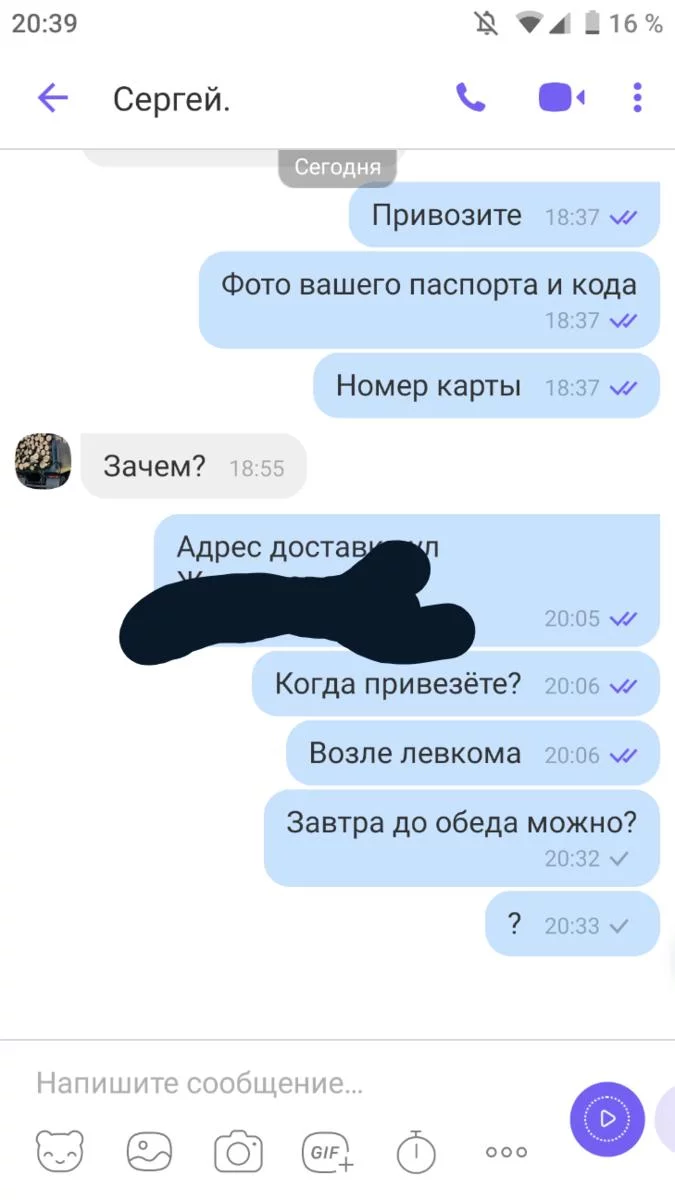
Task: Expand more attachment options dots
Action: tap(506, 1152)
